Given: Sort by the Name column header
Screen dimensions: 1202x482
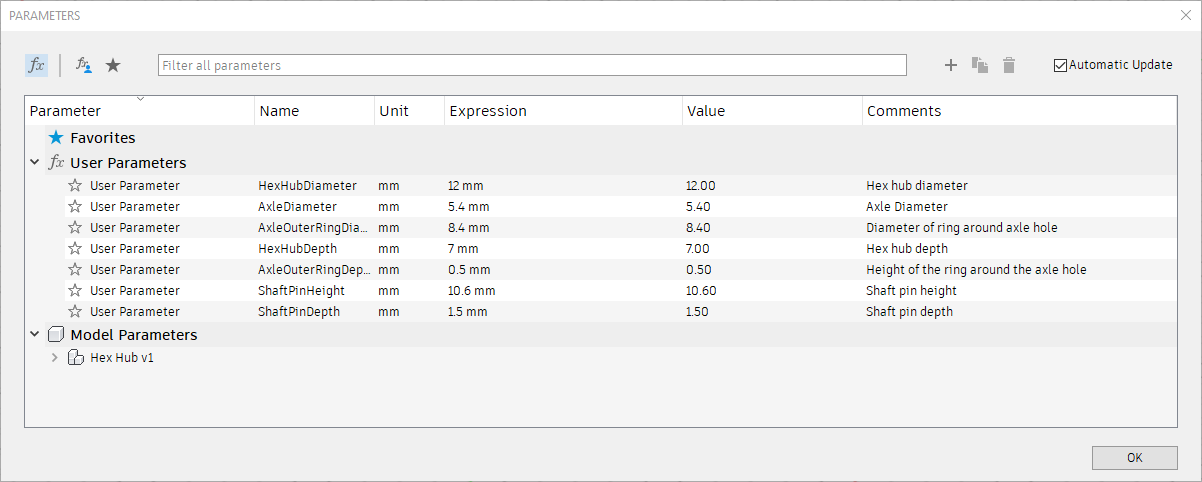Looking at the screenshot, I should [279, 111].
